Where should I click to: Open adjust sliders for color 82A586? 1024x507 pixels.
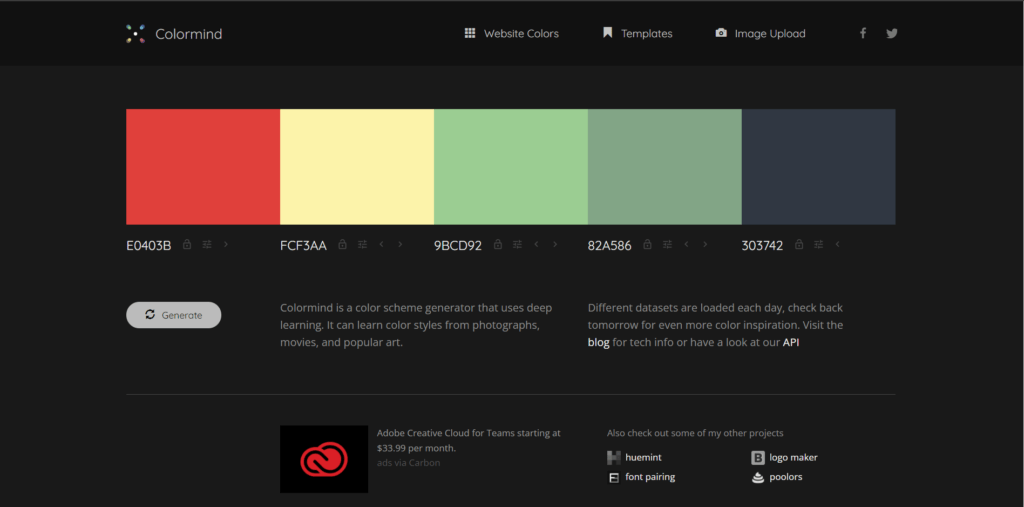point(666,244)
